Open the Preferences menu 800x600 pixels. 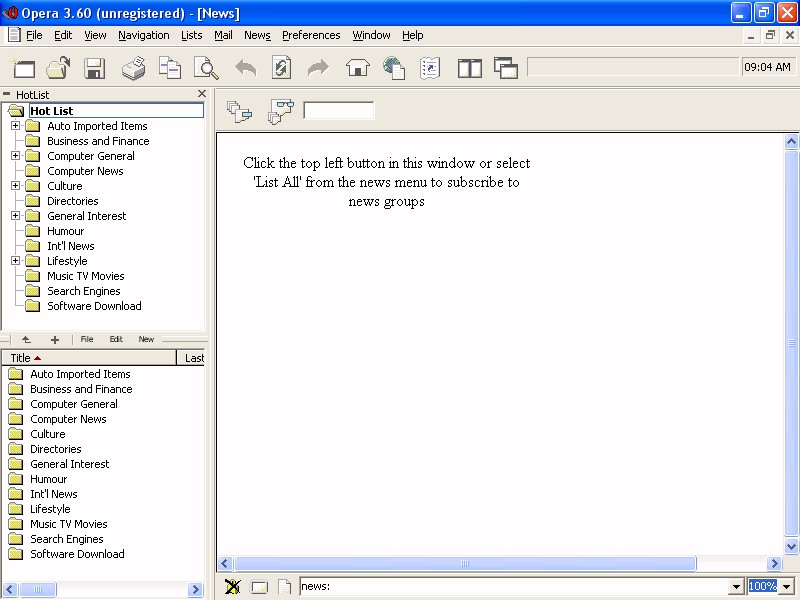pos(311,35)
